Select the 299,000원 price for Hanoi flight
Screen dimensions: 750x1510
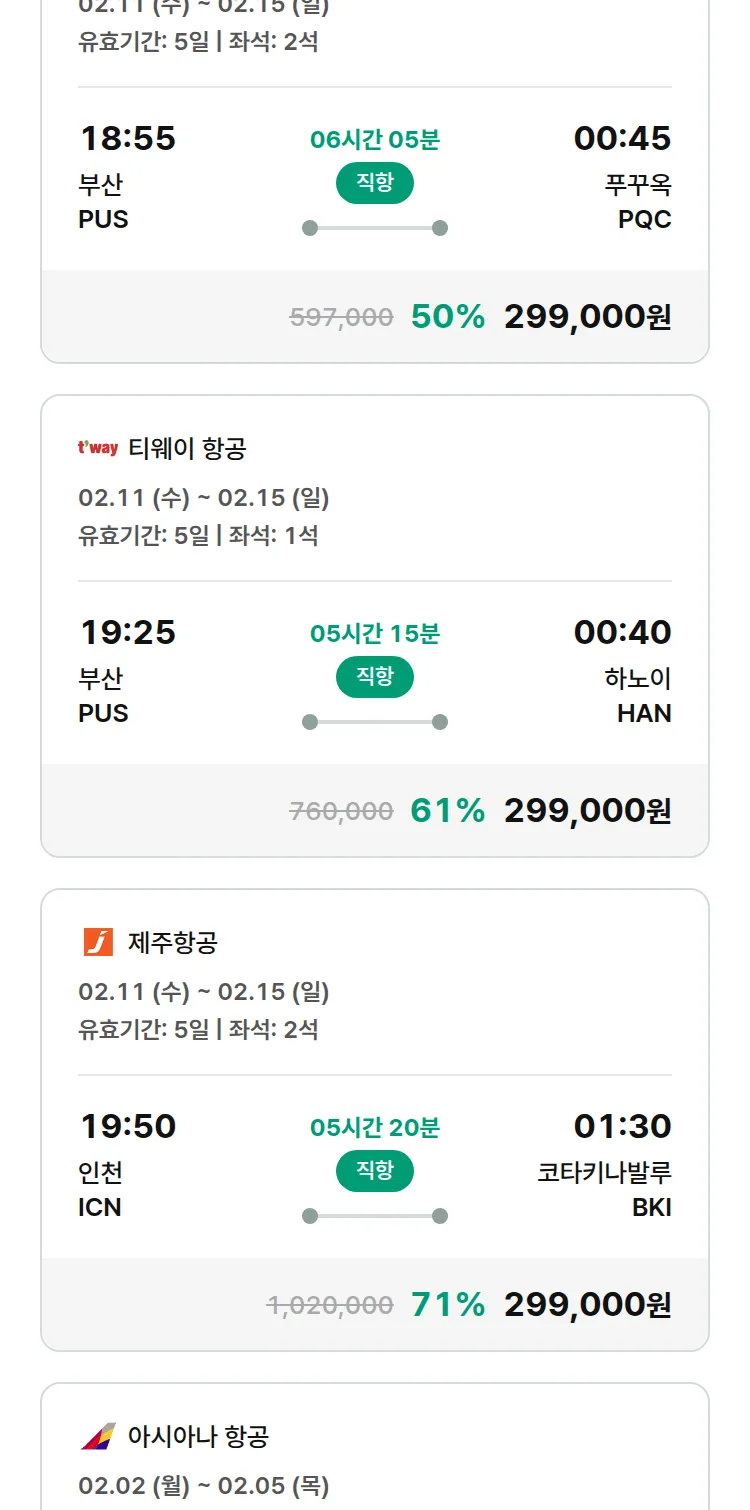(x=587, y=811)
